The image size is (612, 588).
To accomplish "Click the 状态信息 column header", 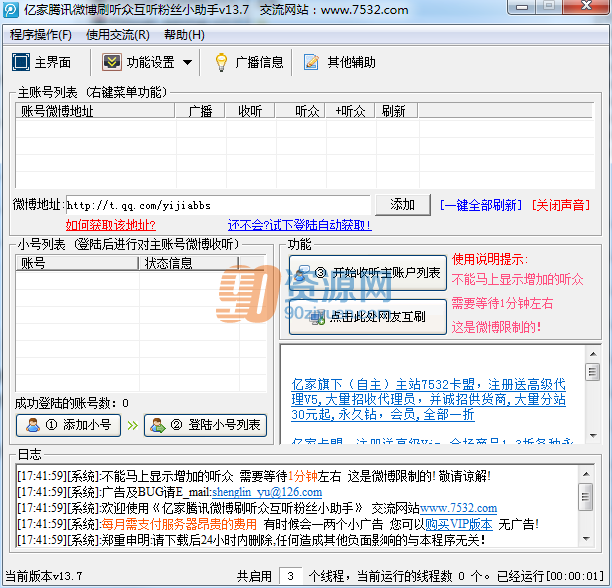I will pyautogui.click(x=189, y=263).
